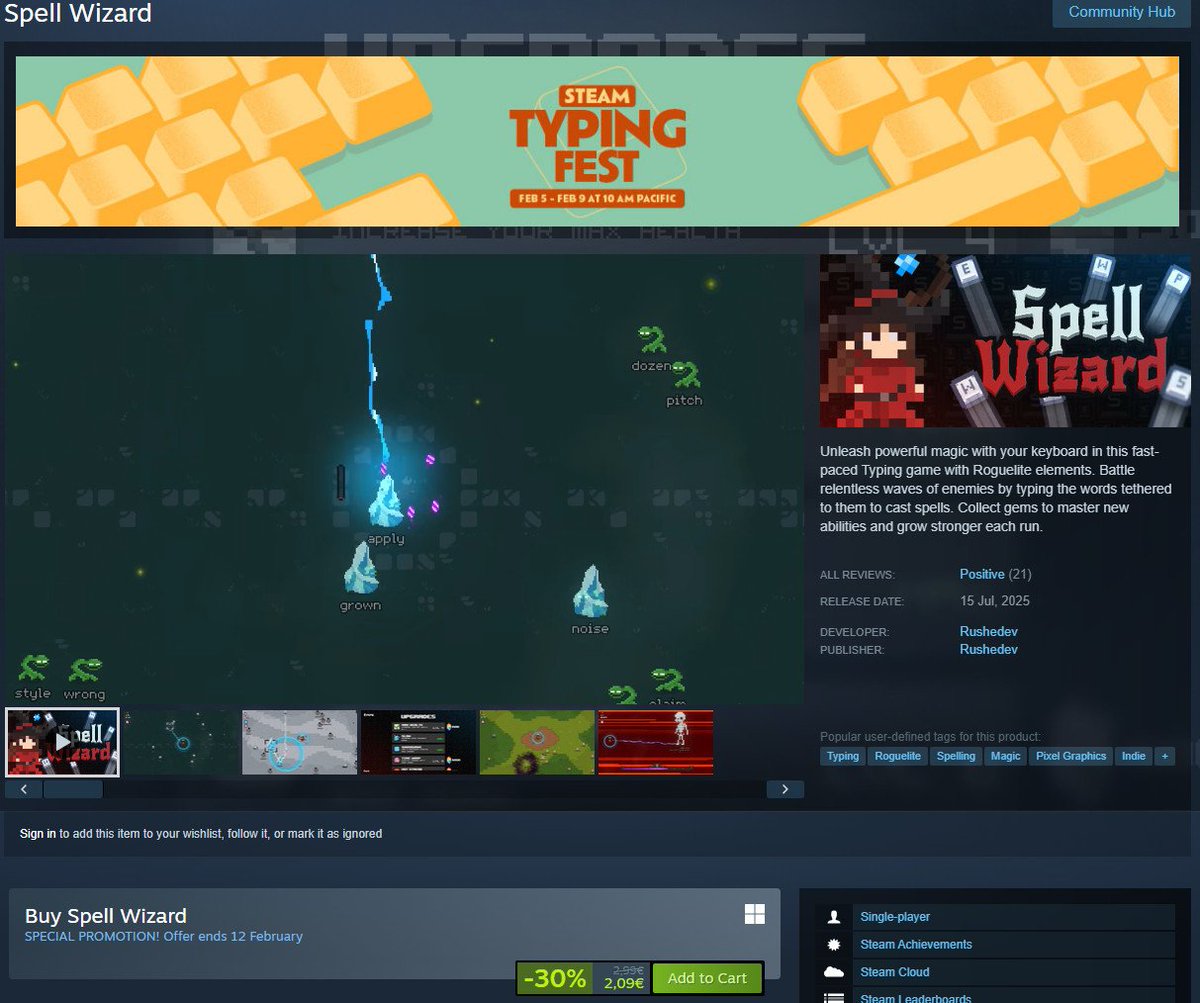Open the Single-player feature link
The height and width of the screenshot is (1003, 1200).
pyautogui.click(x=895, y=917)
